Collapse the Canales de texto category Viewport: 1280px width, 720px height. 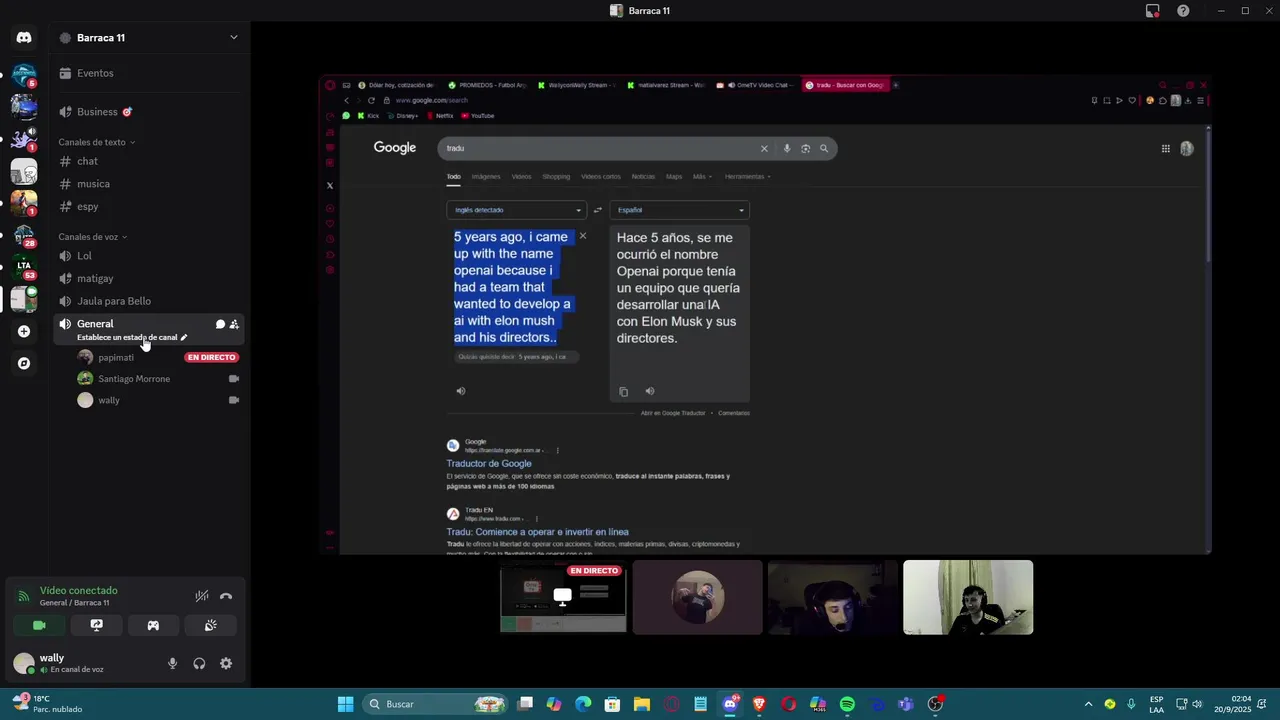click(x=96, y=142)
